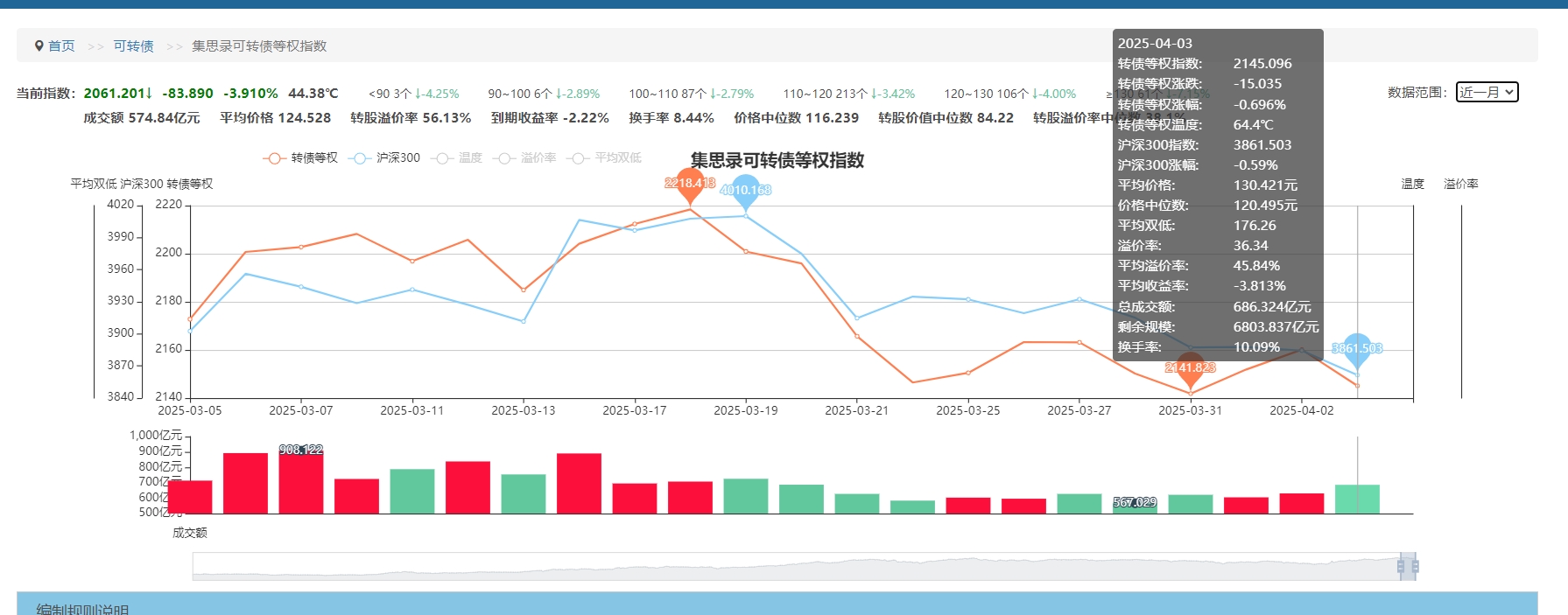Click the 平均价格 124.528 statistic
This screenshot has width=1568, height=615.
(x=276, y=117)
